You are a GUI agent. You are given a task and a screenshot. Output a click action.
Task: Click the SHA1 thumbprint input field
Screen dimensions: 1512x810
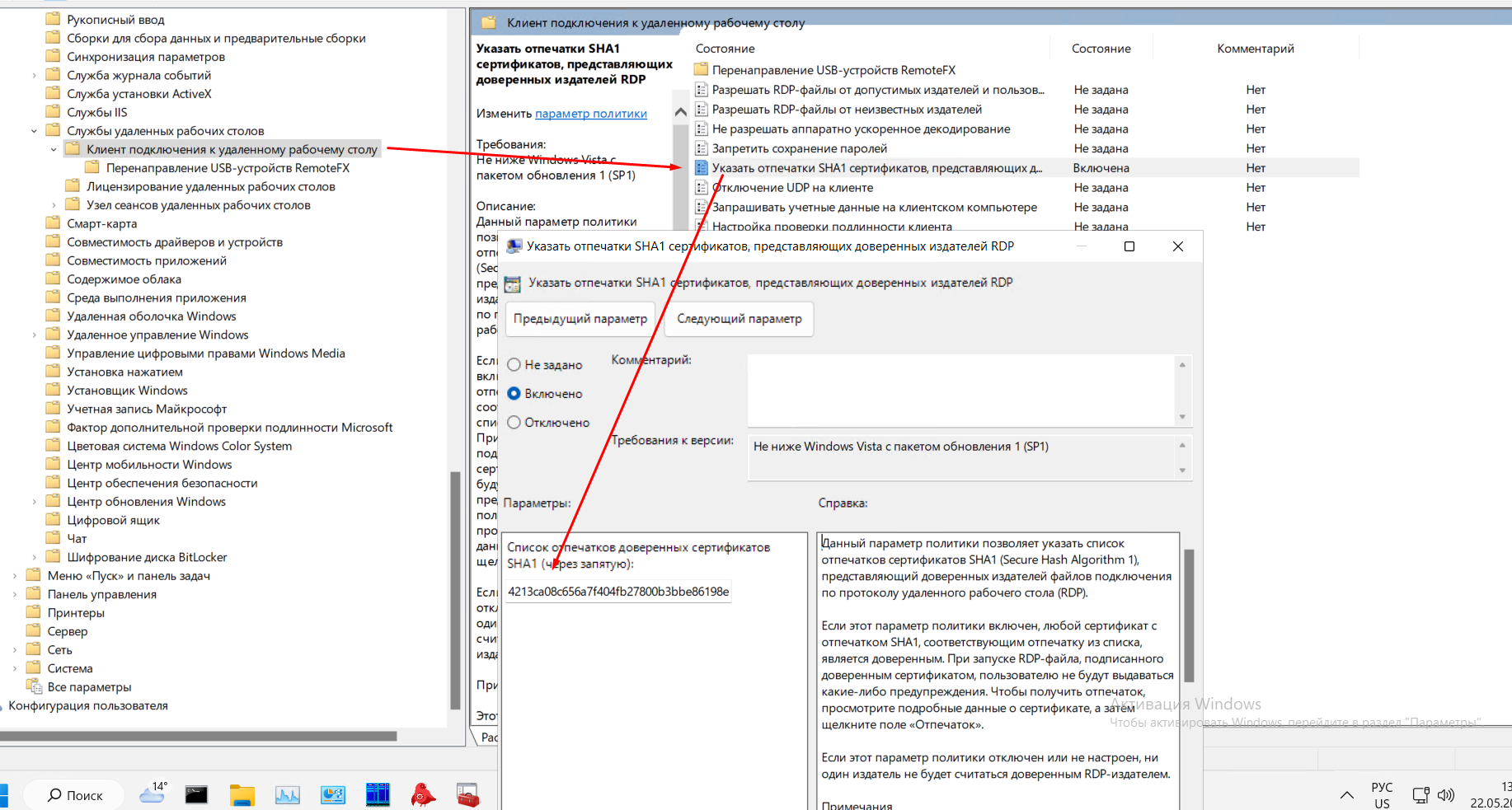(x=617, y=592)
